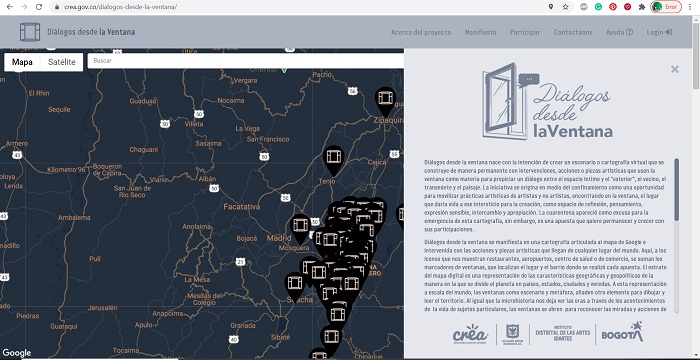Click the window marker near Zipaquirá
The height and width of the screenshot is (360, 700).
(x=385, y=101)
